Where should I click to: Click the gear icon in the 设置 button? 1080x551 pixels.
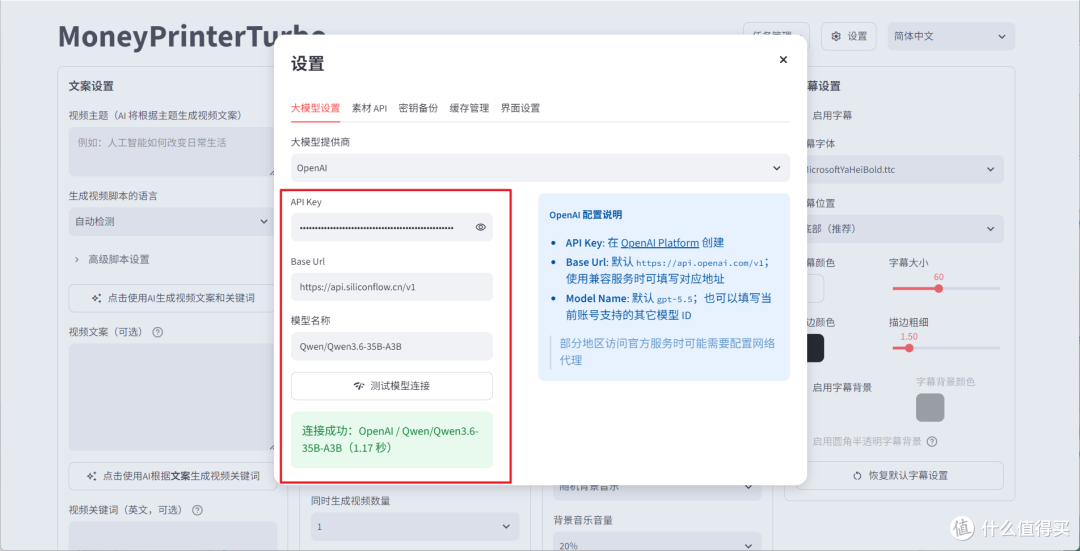(836, 37)
